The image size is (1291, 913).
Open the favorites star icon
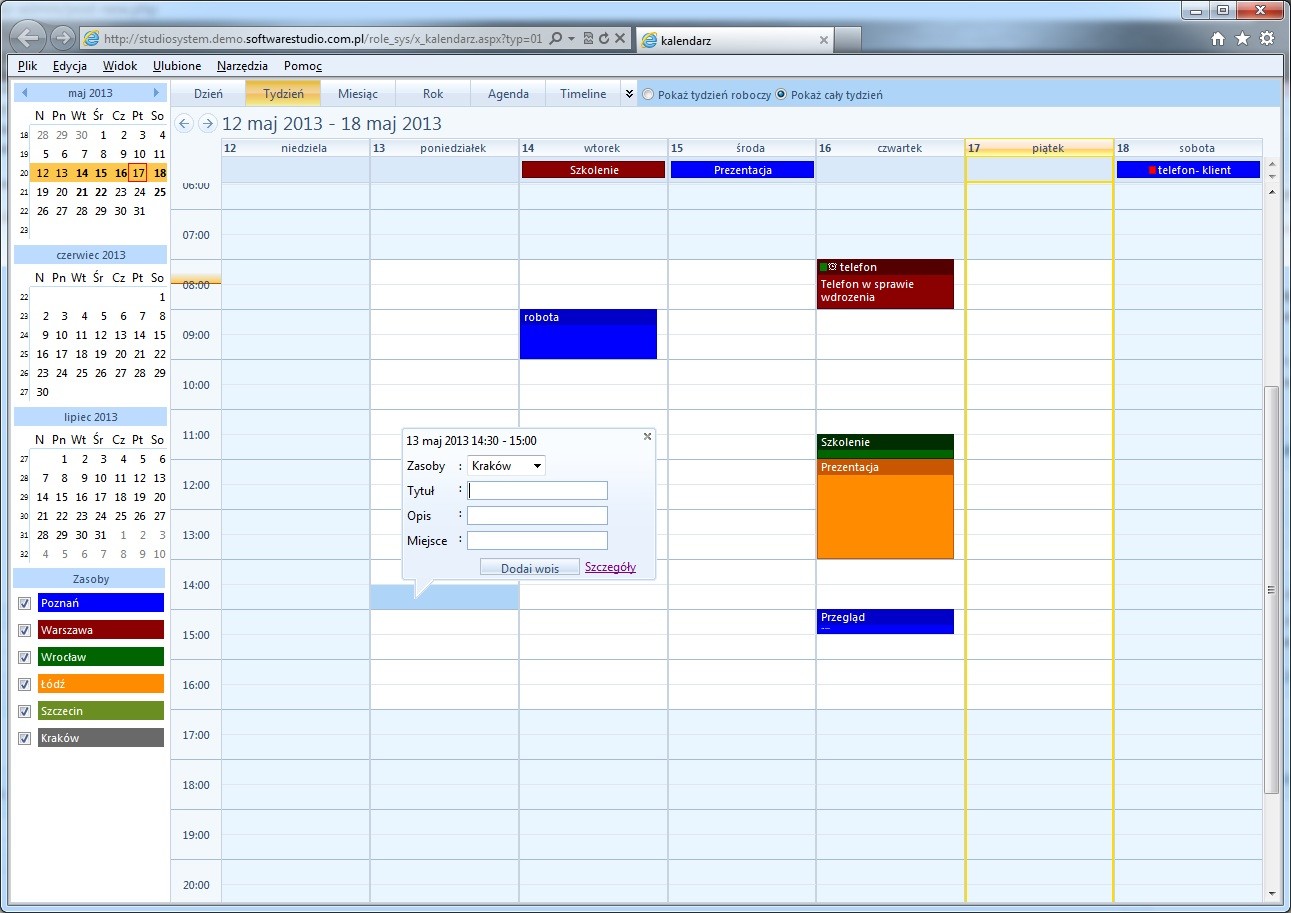coord(1242,39)
